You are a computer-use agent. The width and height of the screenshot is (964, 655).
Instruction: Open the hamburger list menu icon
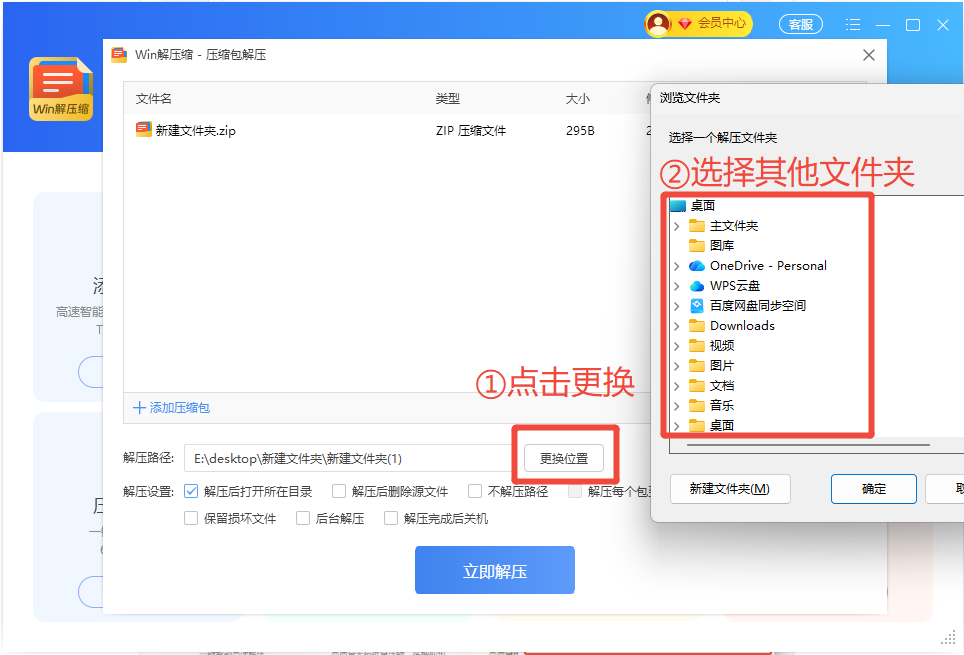click(852, 25)
